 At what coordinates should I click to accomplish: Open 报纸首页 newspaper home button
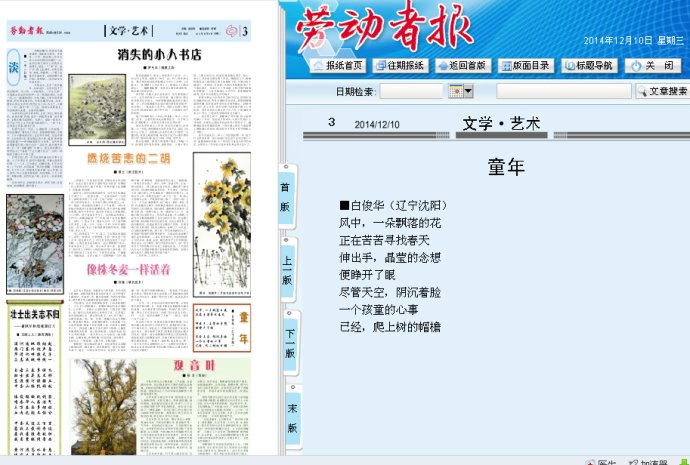[x=338, y=66]
